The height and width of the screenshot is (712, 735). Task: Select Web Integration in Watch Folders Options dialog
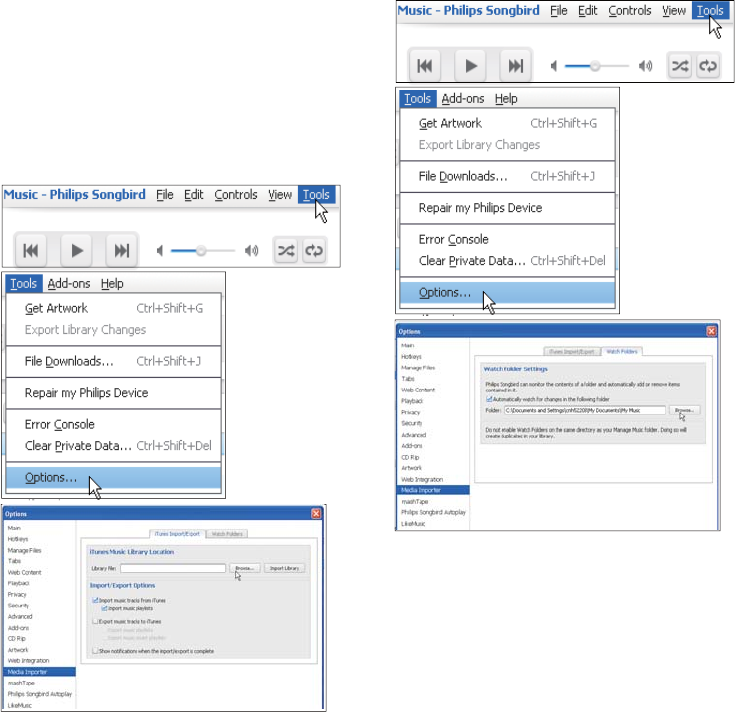point(422,480)
